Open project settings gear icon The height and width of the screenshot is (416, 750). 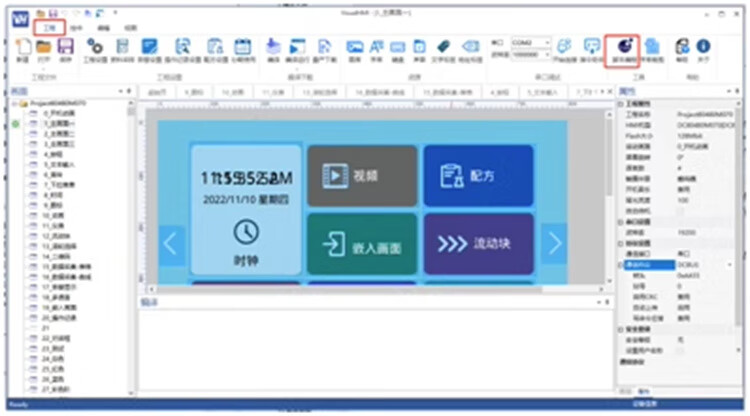point(96,47)
